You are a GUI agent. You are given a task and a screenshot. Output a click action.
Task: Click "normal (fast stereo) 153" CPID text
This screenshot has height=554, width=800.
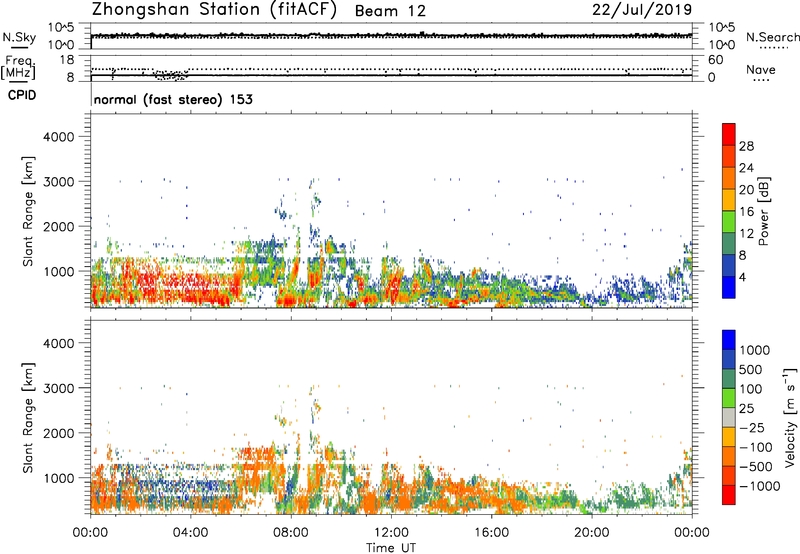click(173, 99)
